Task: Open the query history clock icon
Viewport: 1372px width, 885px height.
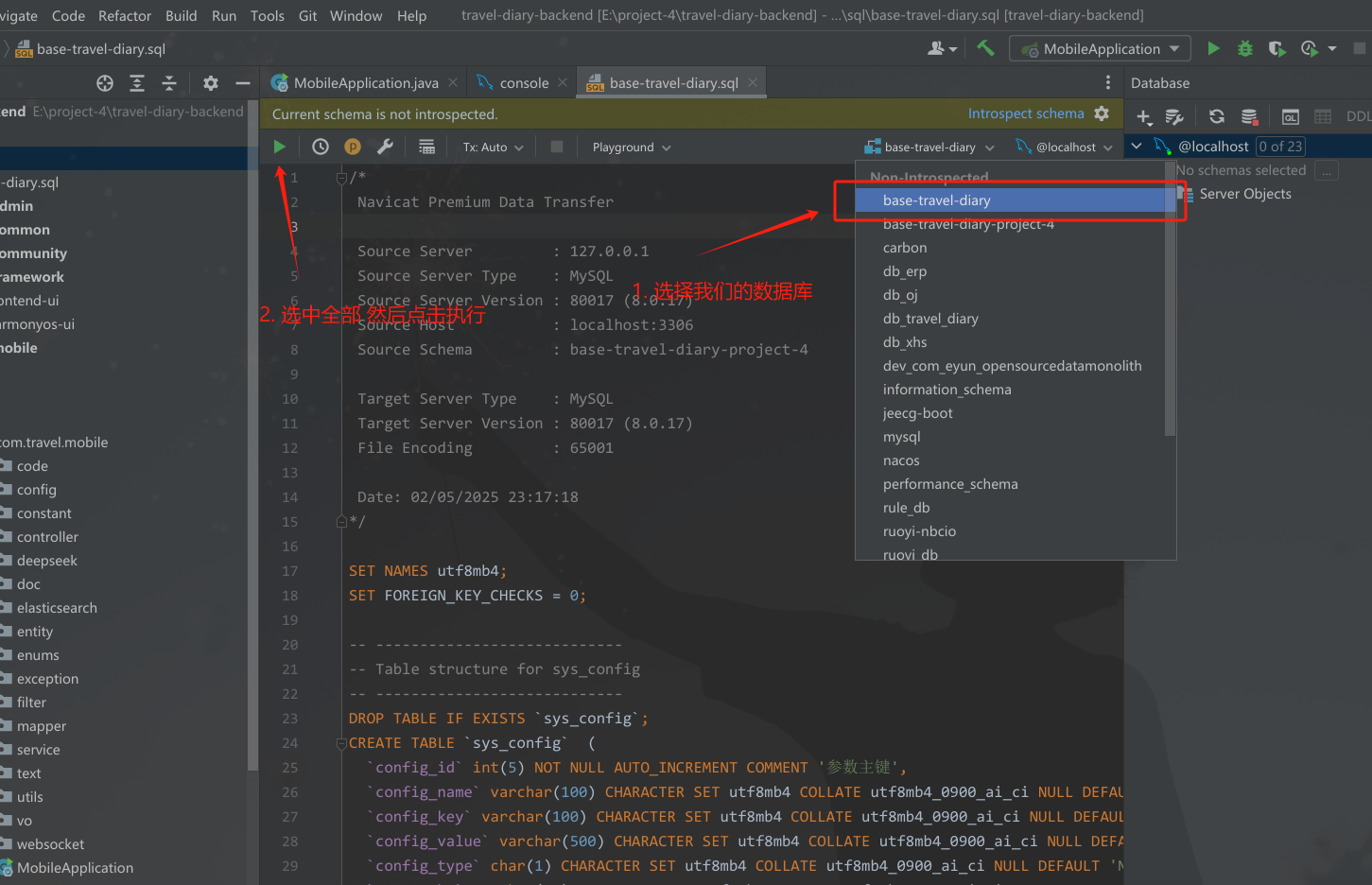Action: (321, 147)
